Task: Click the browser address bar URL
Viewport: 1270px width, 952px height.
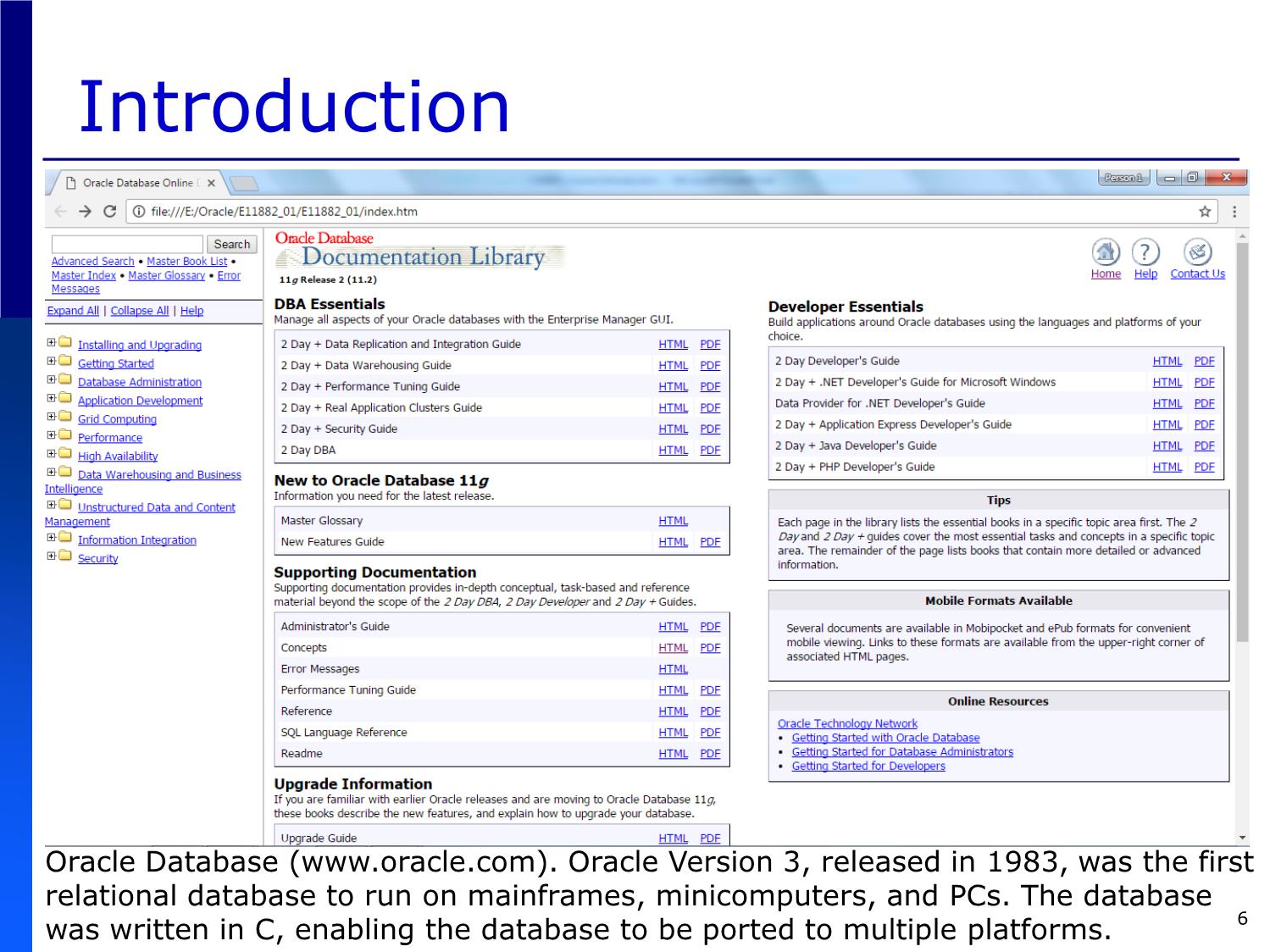Action: [285, 212]
